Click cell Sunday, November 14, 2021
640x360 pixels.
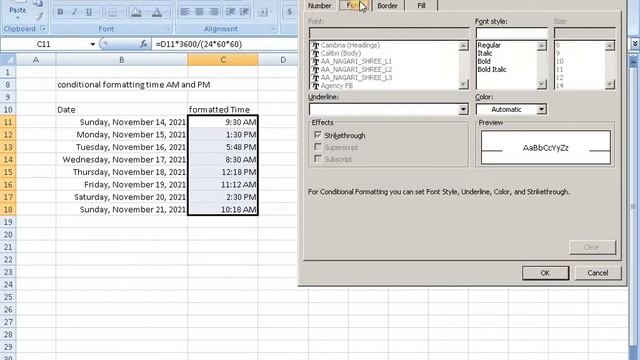click(x=122, y=122)
